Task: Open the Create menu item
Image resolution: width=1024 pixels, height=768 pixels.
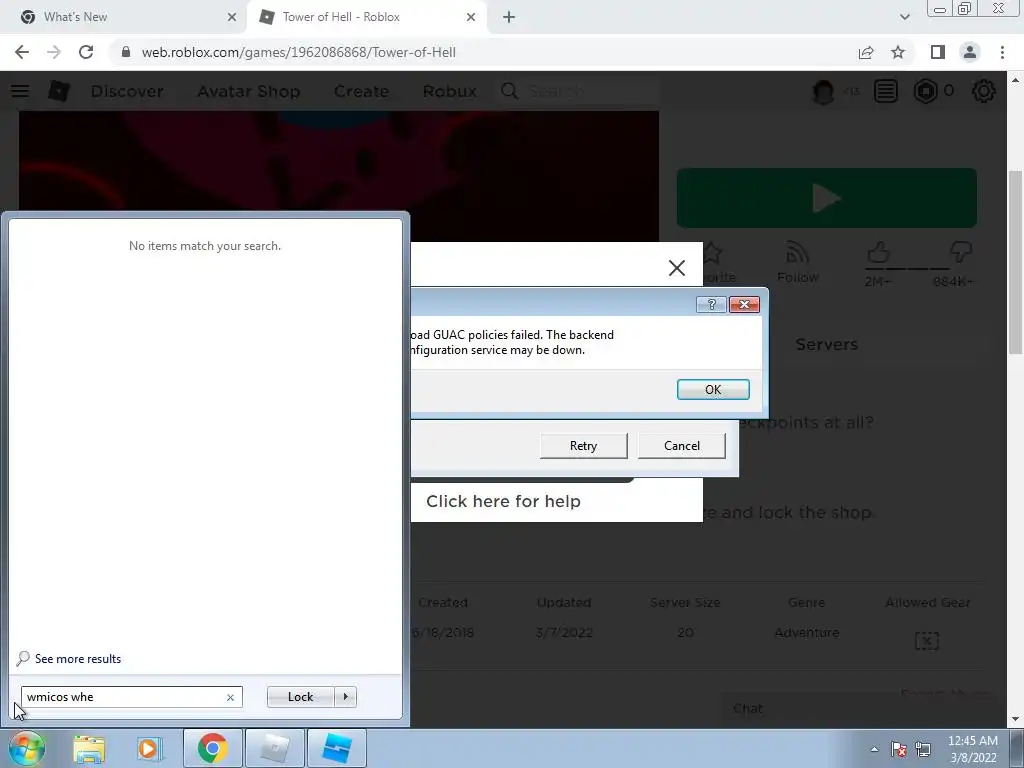Action: (361, 91)
